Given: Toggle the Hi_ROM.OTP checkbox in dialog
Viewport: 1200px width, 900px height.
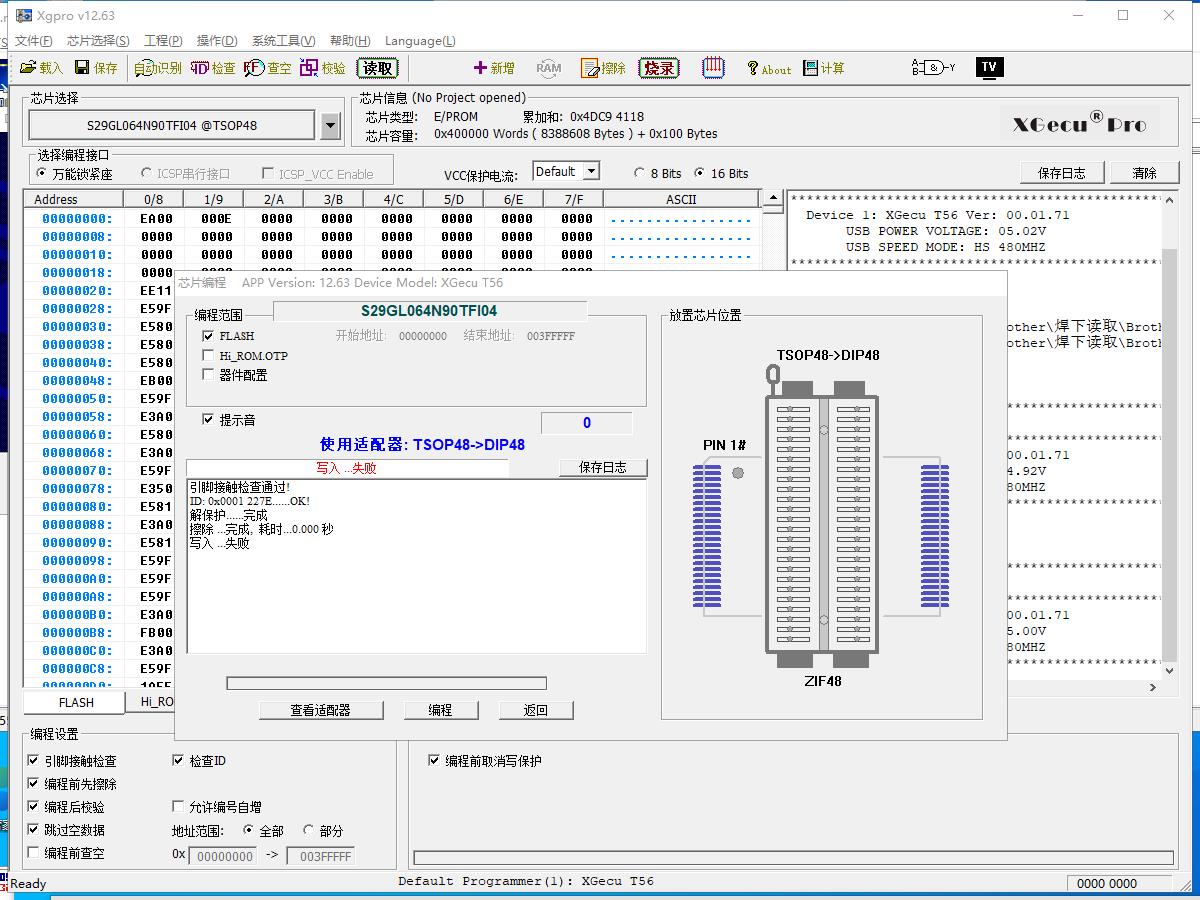Looking at the screenshot, I should pyautogui.click(x=209, y=355).
